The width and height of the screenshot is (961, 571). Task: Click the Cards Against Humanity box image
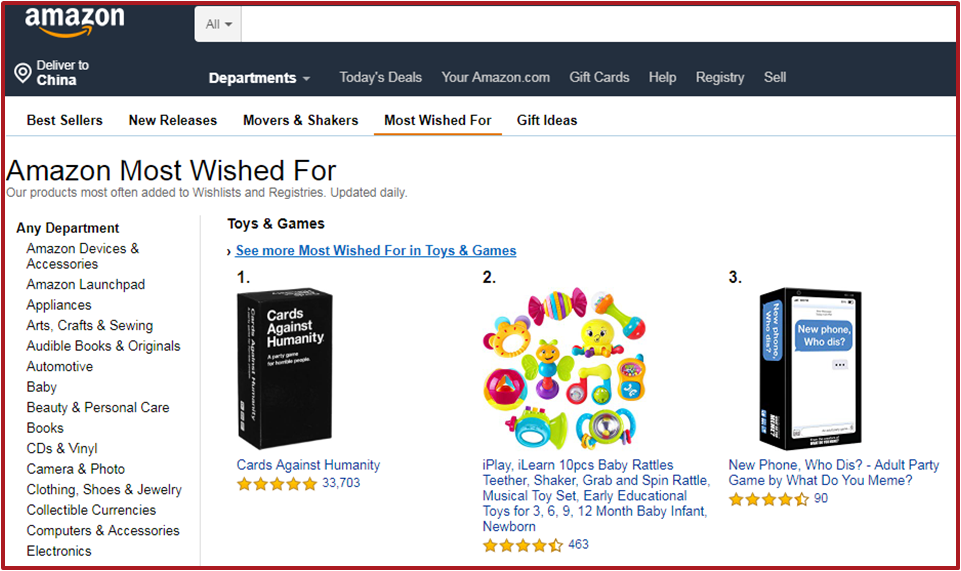coord(285,369)
